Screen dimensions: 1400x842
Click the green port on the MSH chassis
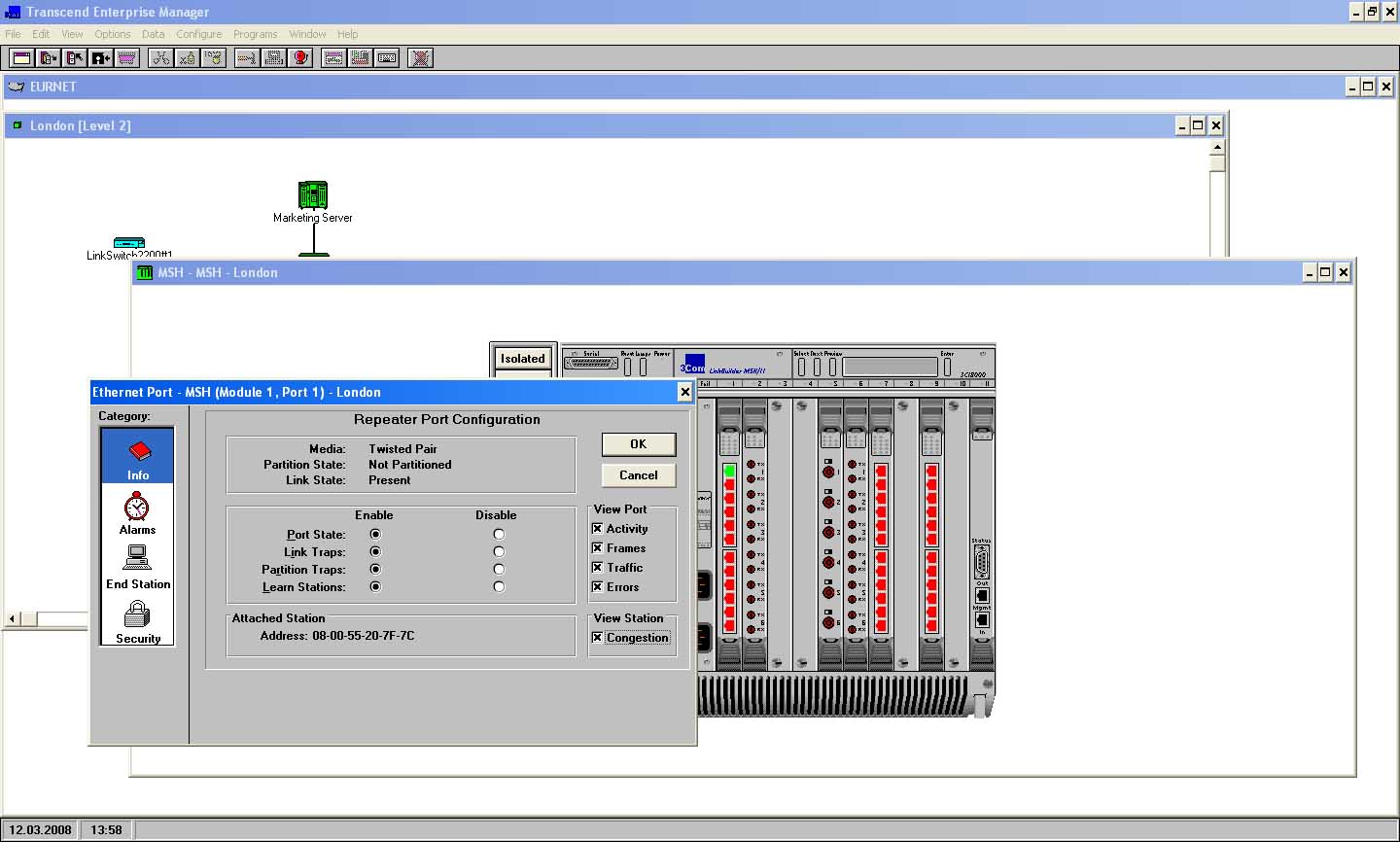point(729,471)
